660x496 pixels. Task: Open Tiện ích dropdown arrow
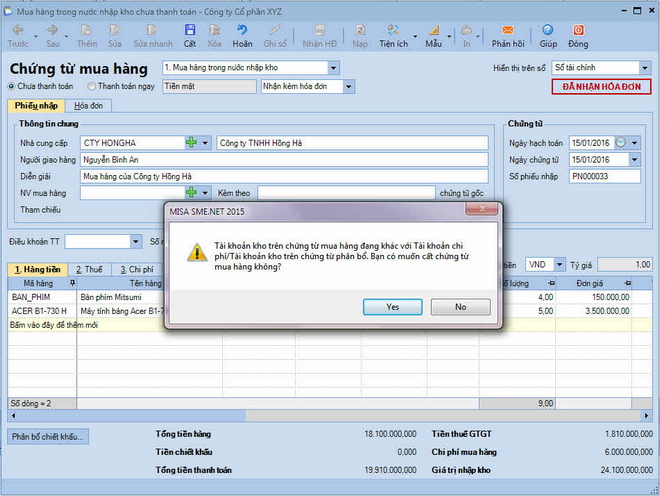tap(415, 36)
